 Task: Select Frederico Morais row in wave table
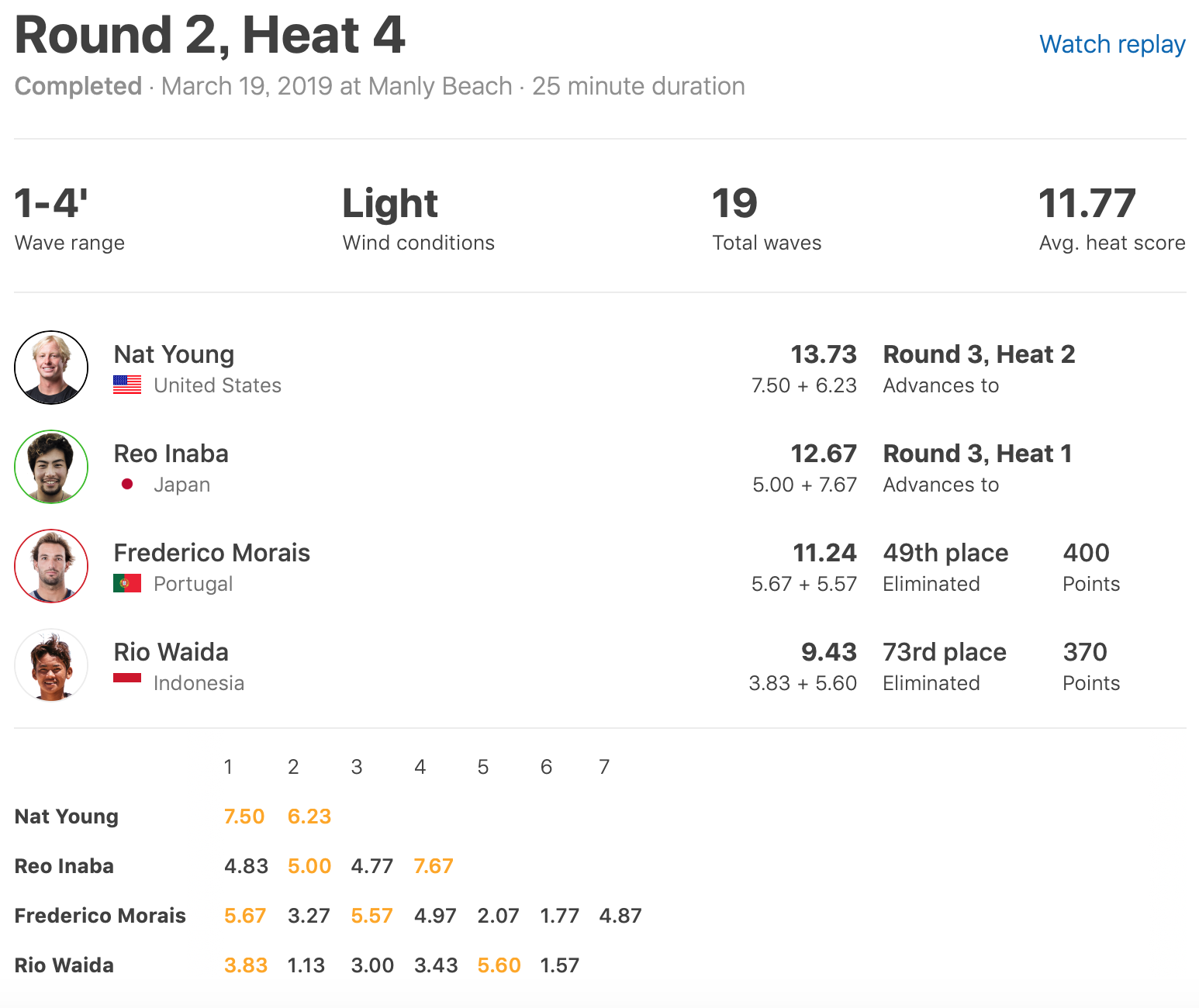tap(100, 916)
